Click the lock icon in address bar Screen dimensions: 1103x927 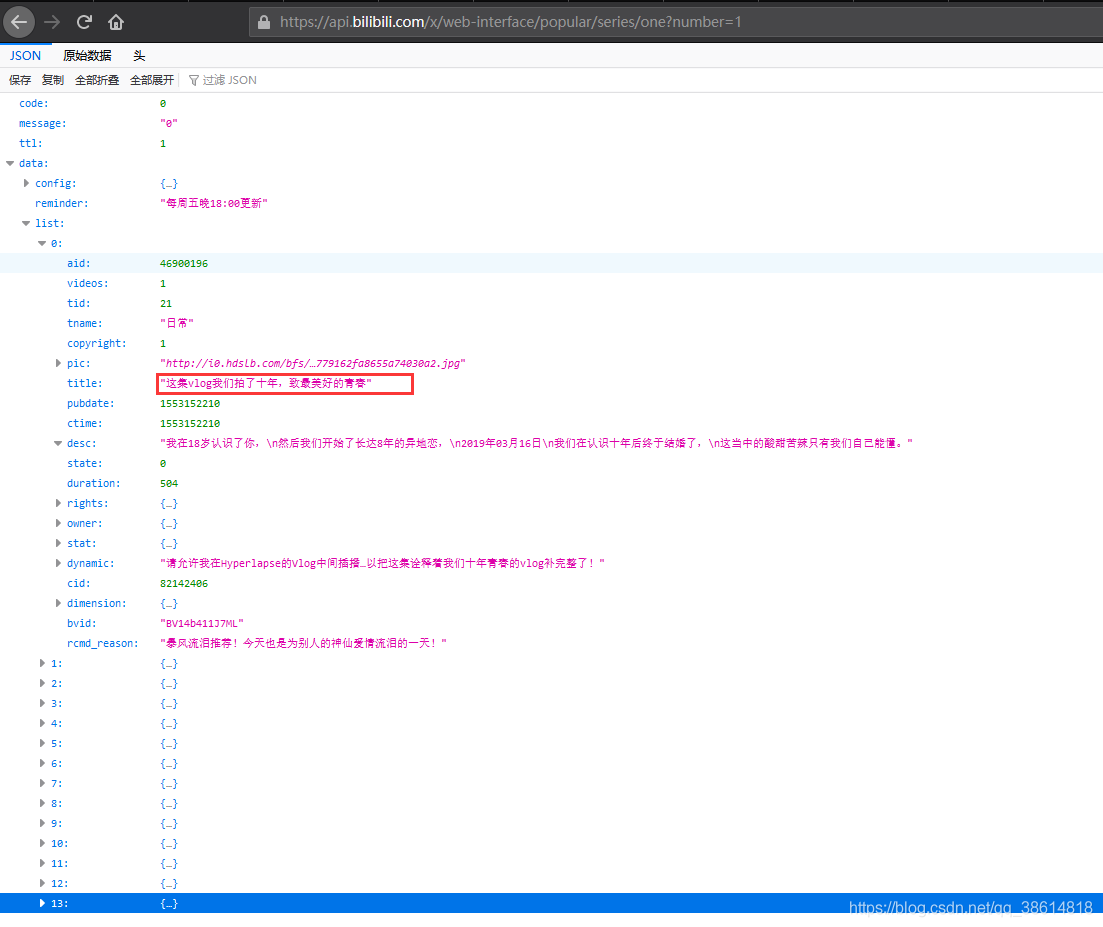[x=264, y=23]
